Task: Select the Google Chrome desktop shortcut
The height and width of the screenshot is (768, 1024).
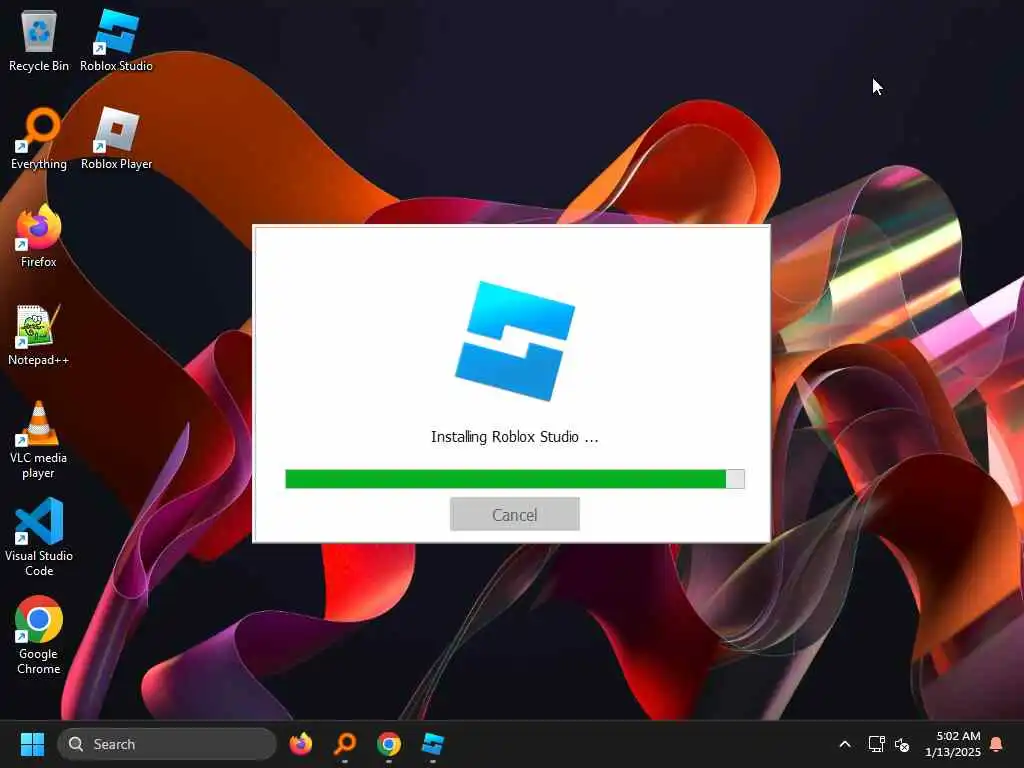Action: pos(39,636)
